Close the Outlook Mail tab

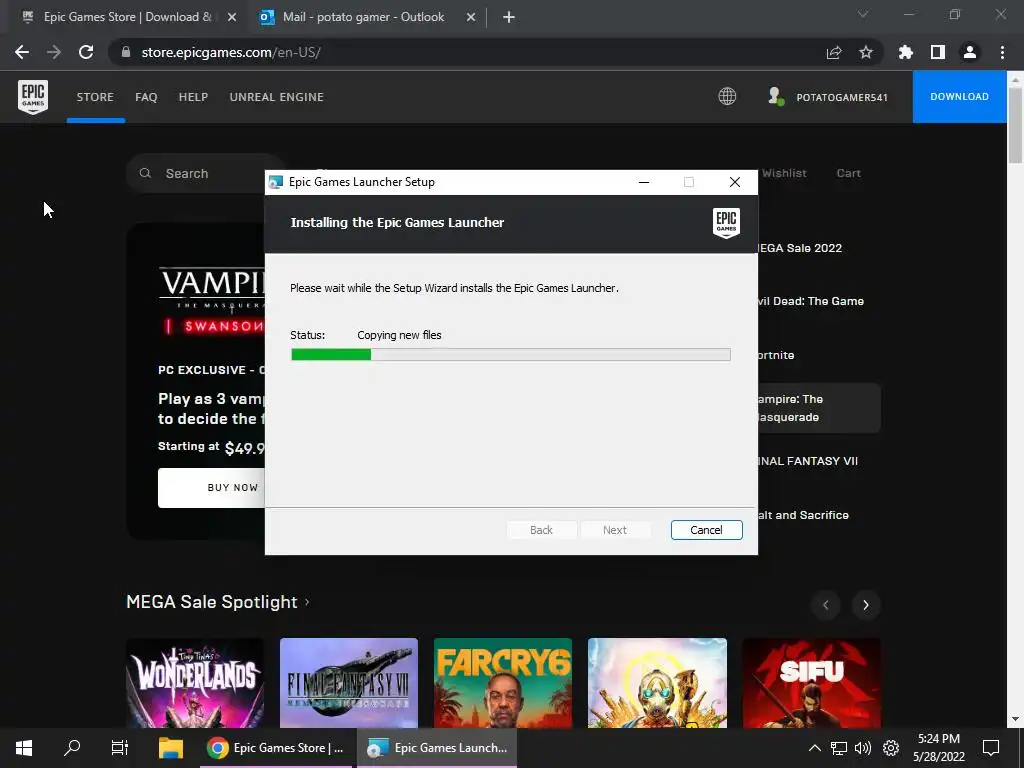(471, 17)
